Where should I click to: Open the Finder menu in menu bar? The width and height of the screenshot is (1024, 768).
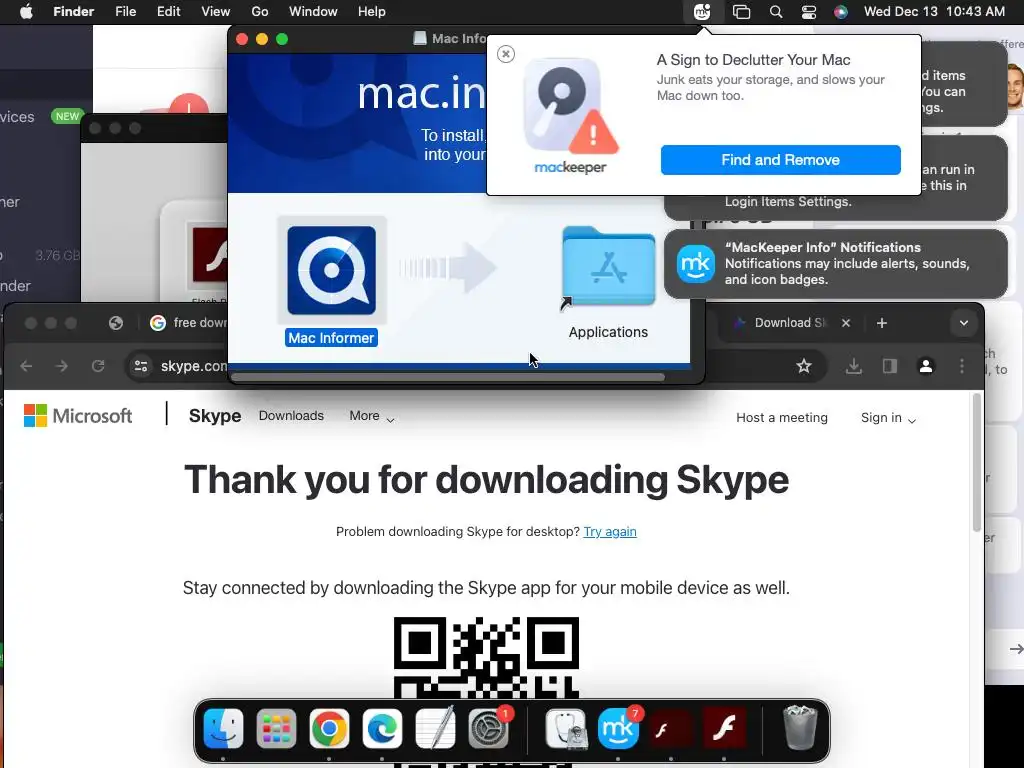(73, 12)
